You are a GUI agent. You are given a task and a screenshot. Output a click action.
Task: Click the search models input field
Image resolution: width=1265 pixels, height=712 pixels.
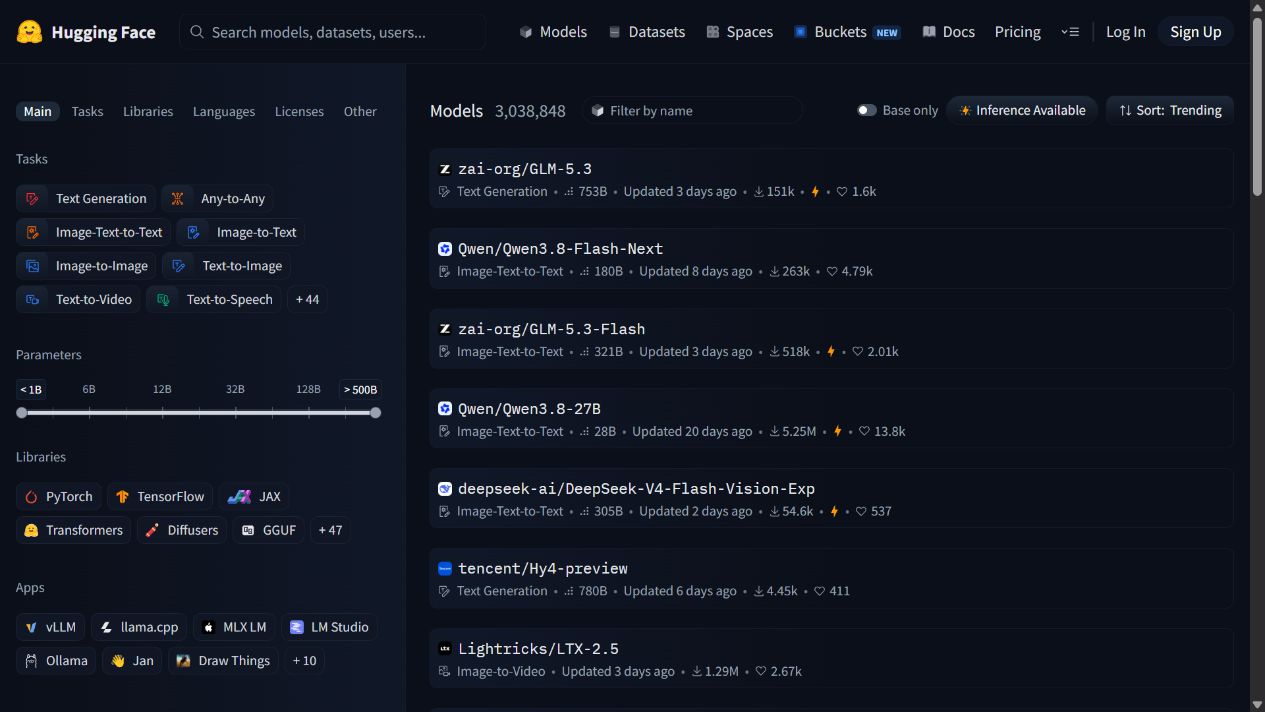pyautogui.click(x=333, y=32)
